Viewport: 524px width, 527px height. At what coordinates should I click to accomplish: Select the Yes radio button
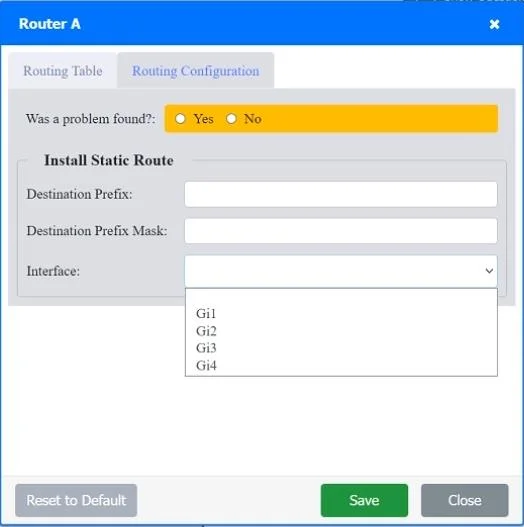pyautogui.click(x=180, y=119)
